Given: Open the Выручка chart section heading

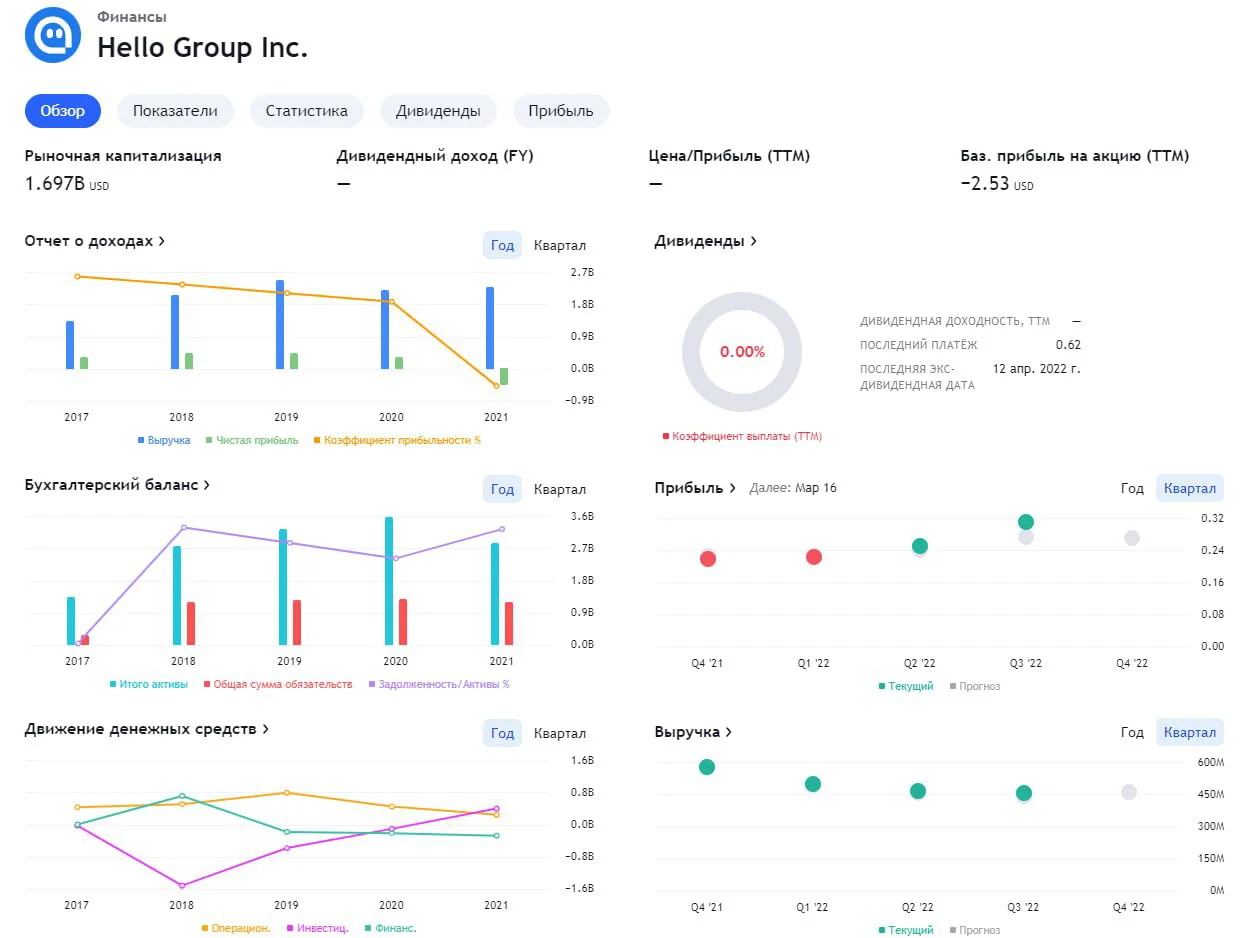Looking at the screenshot, I should pos(693,732).
